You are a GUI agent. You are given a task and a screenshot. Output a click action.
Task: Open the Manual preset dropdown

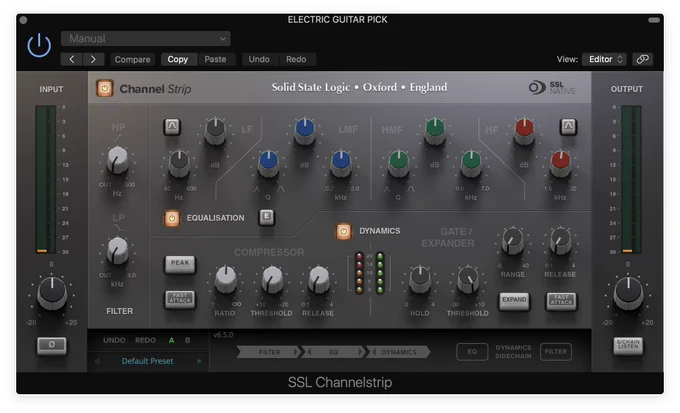[146, 39]
